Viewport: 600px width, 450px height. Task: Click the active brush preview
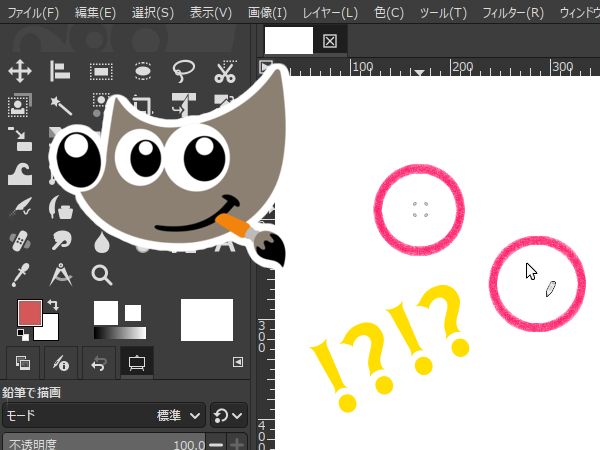(x=106, y=313)
